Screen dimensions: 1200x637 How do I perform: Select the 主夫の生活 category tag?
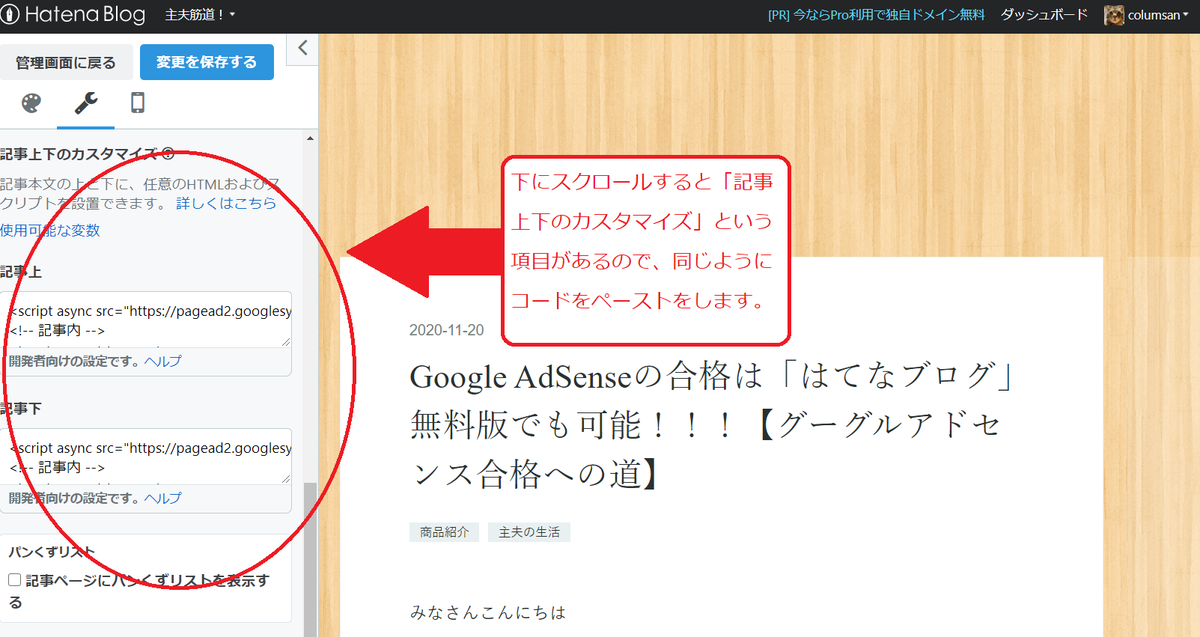tap(529, 532)
